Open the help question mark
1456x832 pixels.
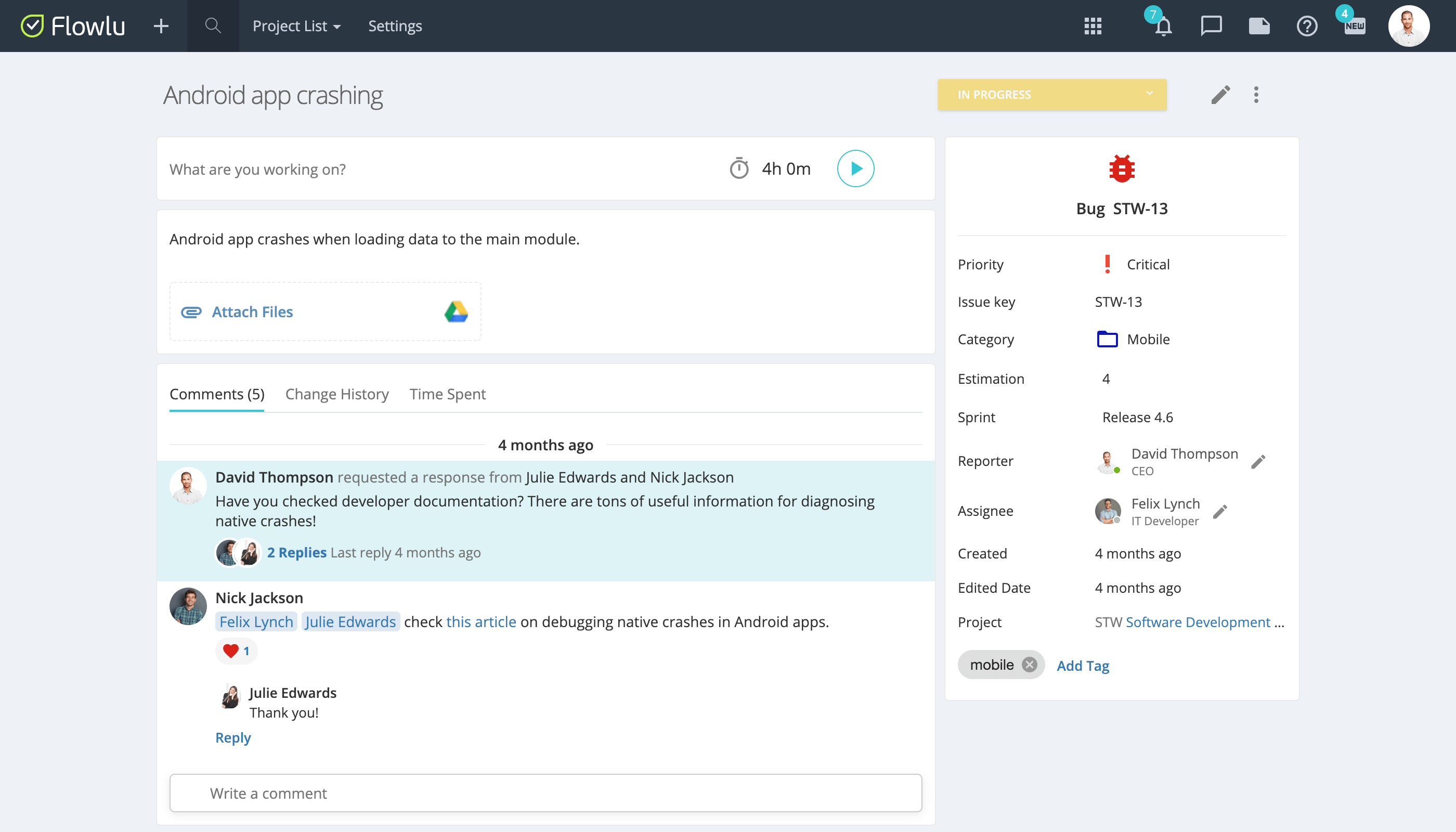[x=1307, y=27]
